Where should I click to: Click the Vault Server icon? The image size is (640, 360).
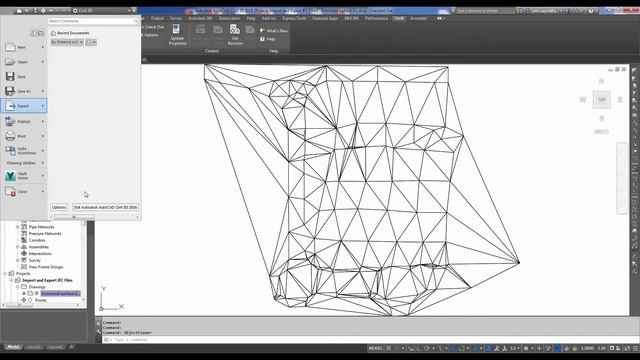[x=11, y=176]
